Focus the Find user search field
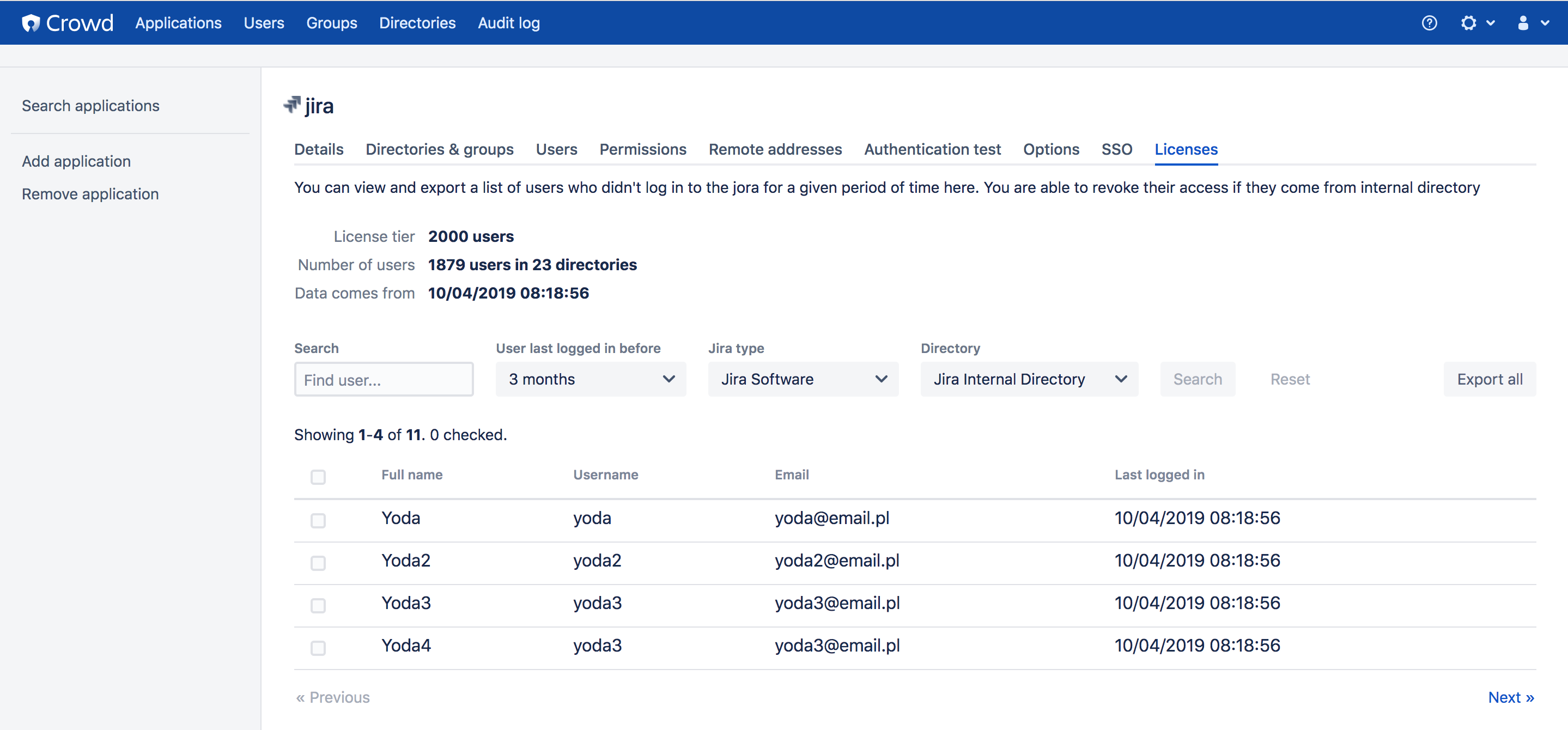Viewport: 1568px width, 730px height. [384, 379]
